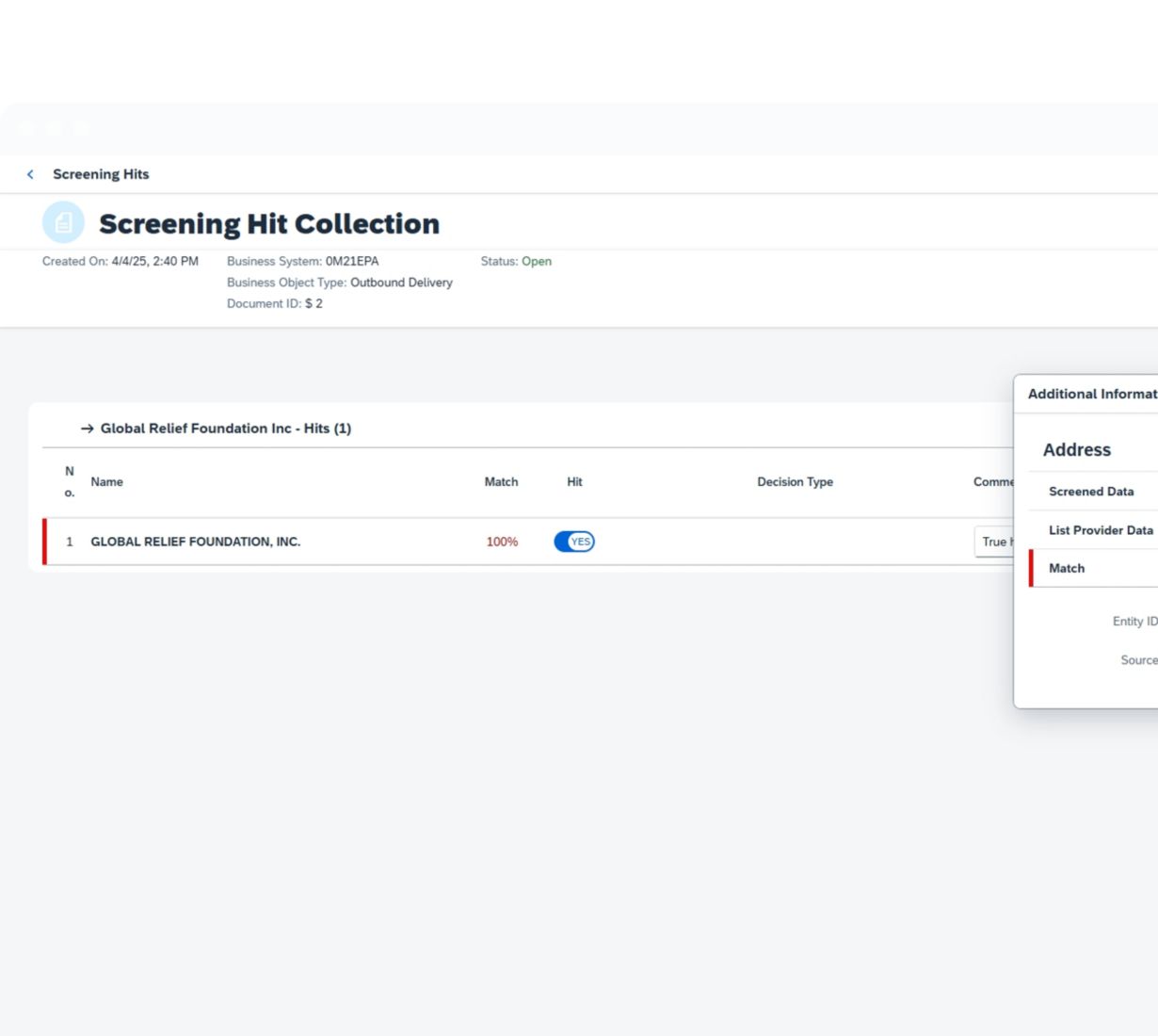Screen dimensions: 1158x1036
Task: Click the Hit column header
Action: tap(574, 482)
